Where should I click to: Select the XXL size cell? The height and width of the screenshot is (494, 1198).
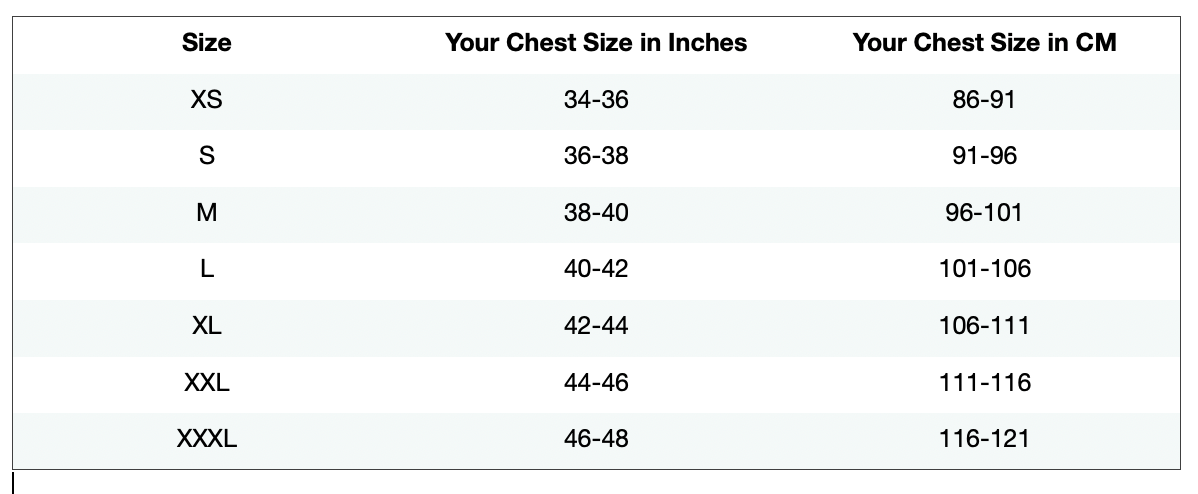pyautogui.click(x=207, y=383)
